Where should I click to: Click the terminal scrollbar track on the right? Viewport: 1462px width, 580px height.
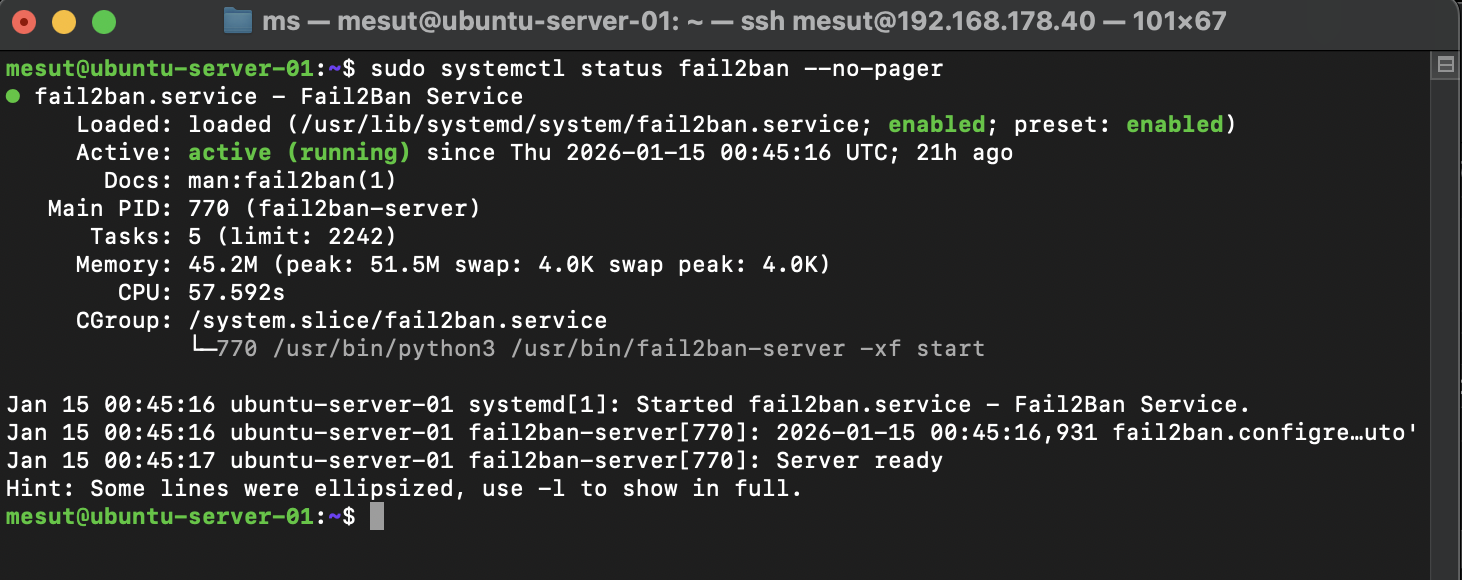click(1444, 300)
